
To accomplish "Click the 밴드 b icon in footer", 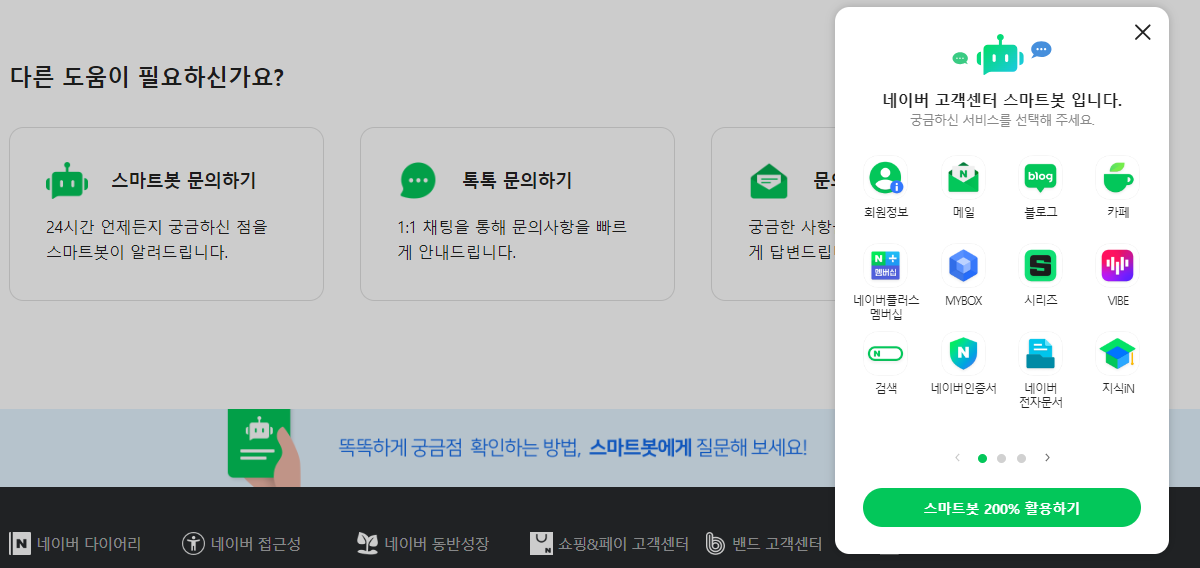I will point(716,544).
